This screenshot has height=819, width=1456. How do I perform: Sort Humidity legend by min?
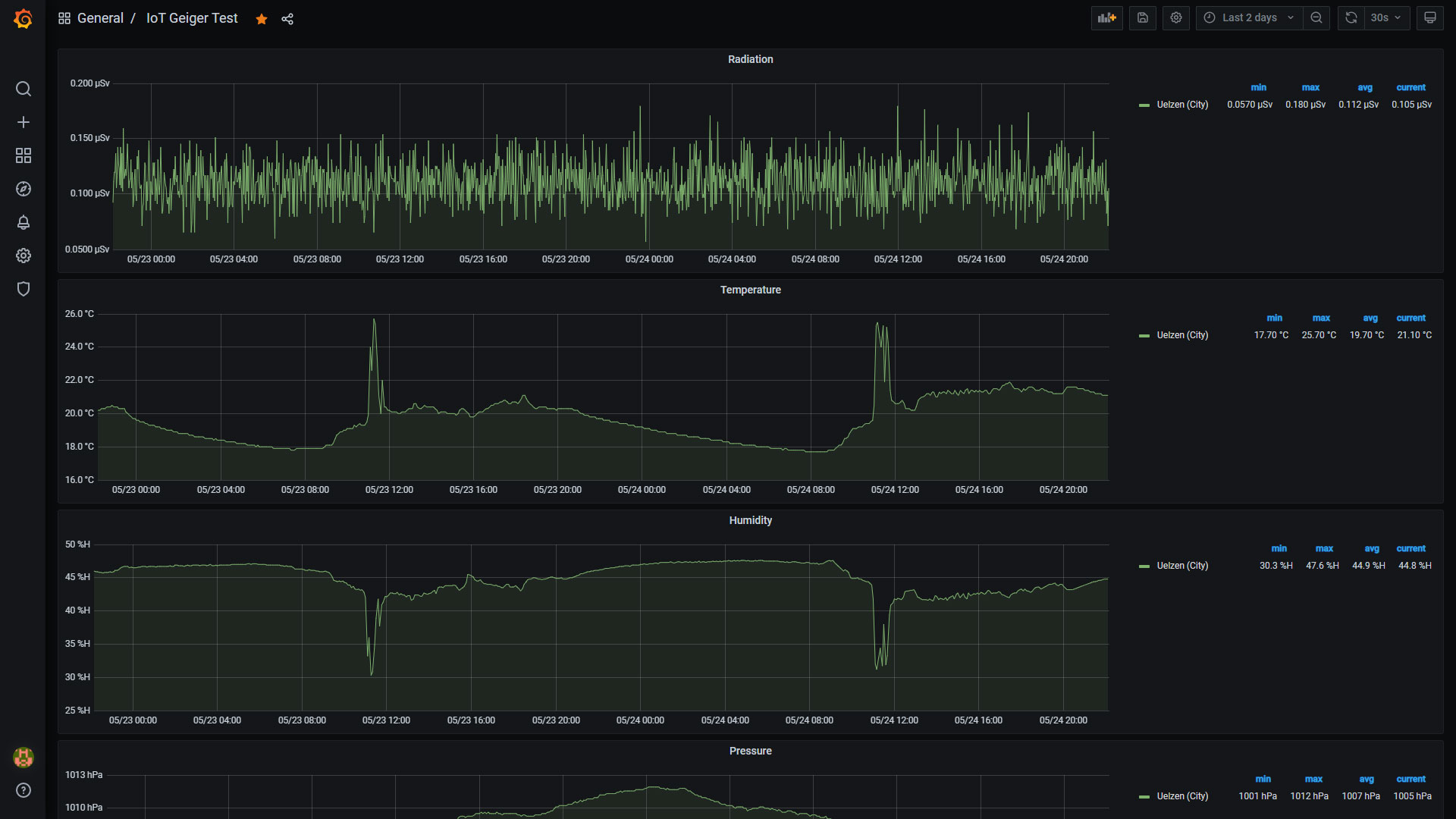pos(1279,549)
